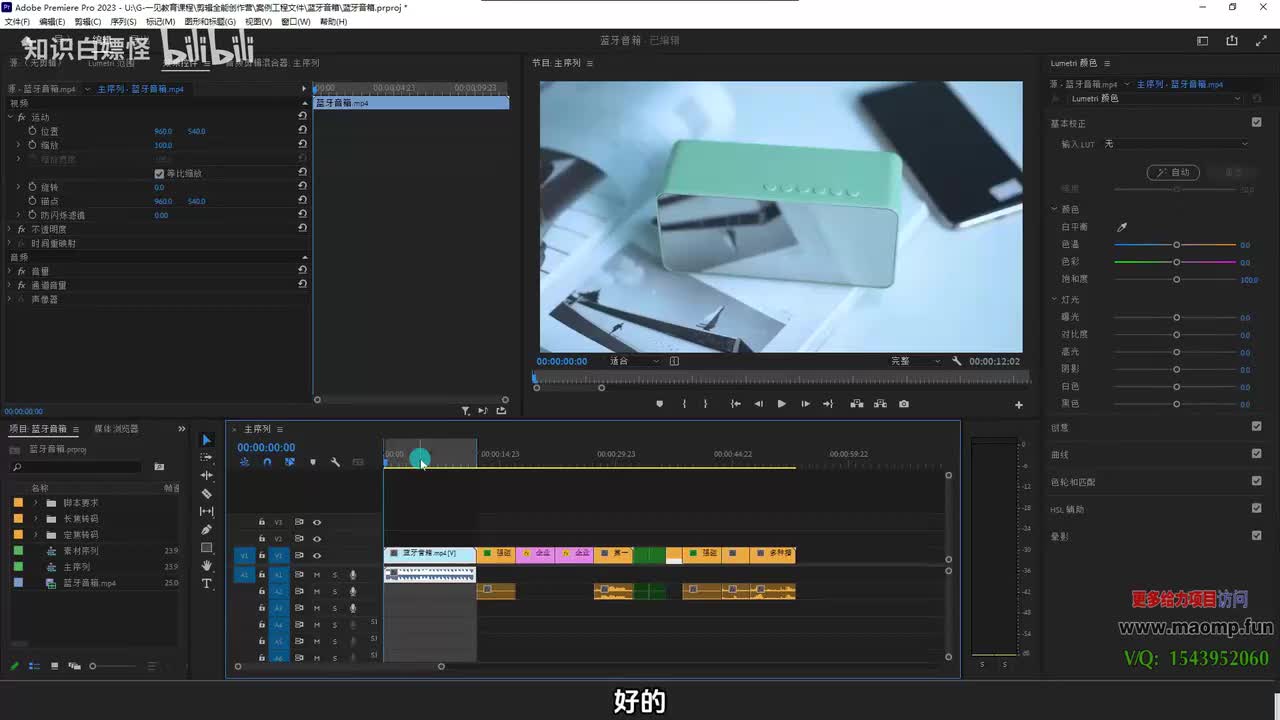Reset the 位置 parameter

pyautogui.click(x=302, y=131)
